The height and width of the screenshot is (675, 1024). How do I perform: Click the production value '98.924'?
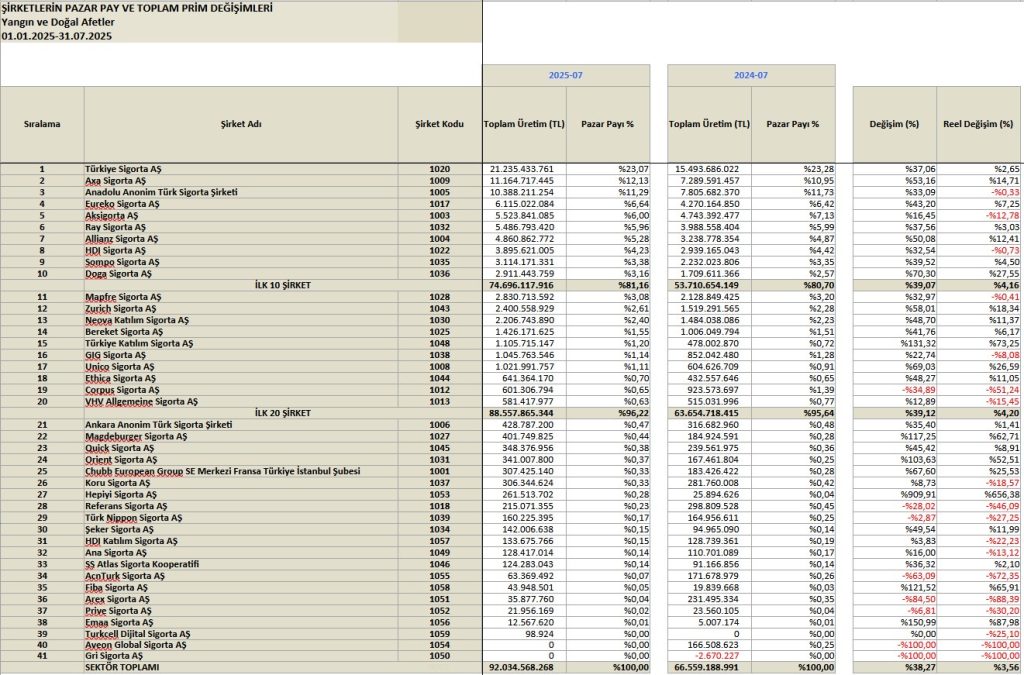pyautogui.click(x=524, y=634)
